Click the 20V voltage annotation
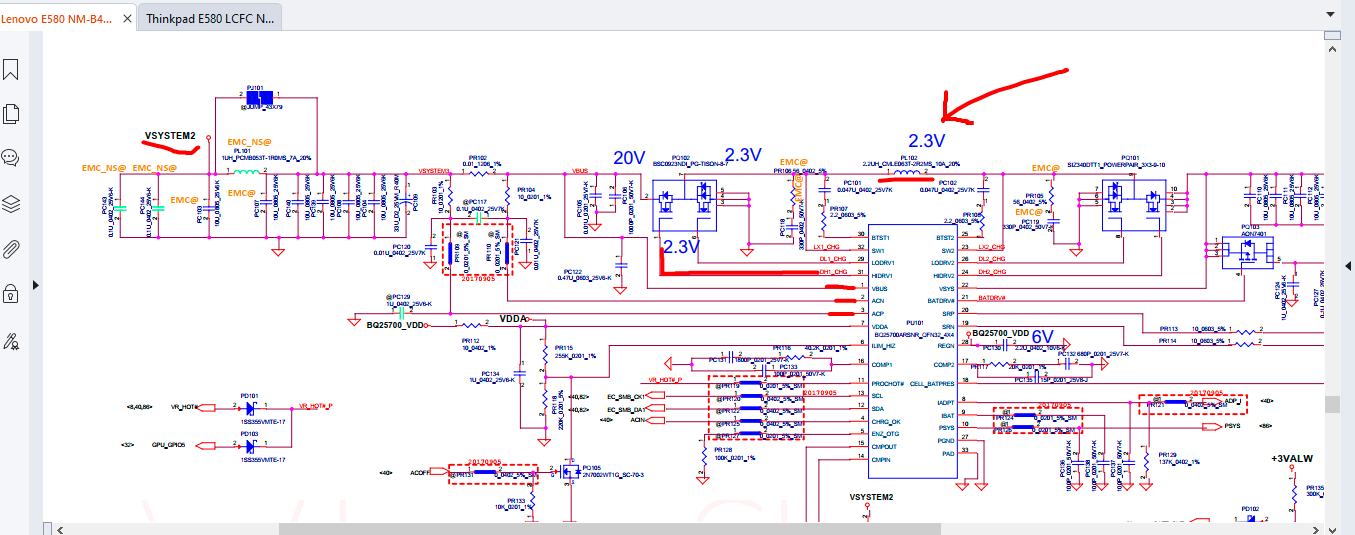1355x535 pixels. click(x=629, y=157)
